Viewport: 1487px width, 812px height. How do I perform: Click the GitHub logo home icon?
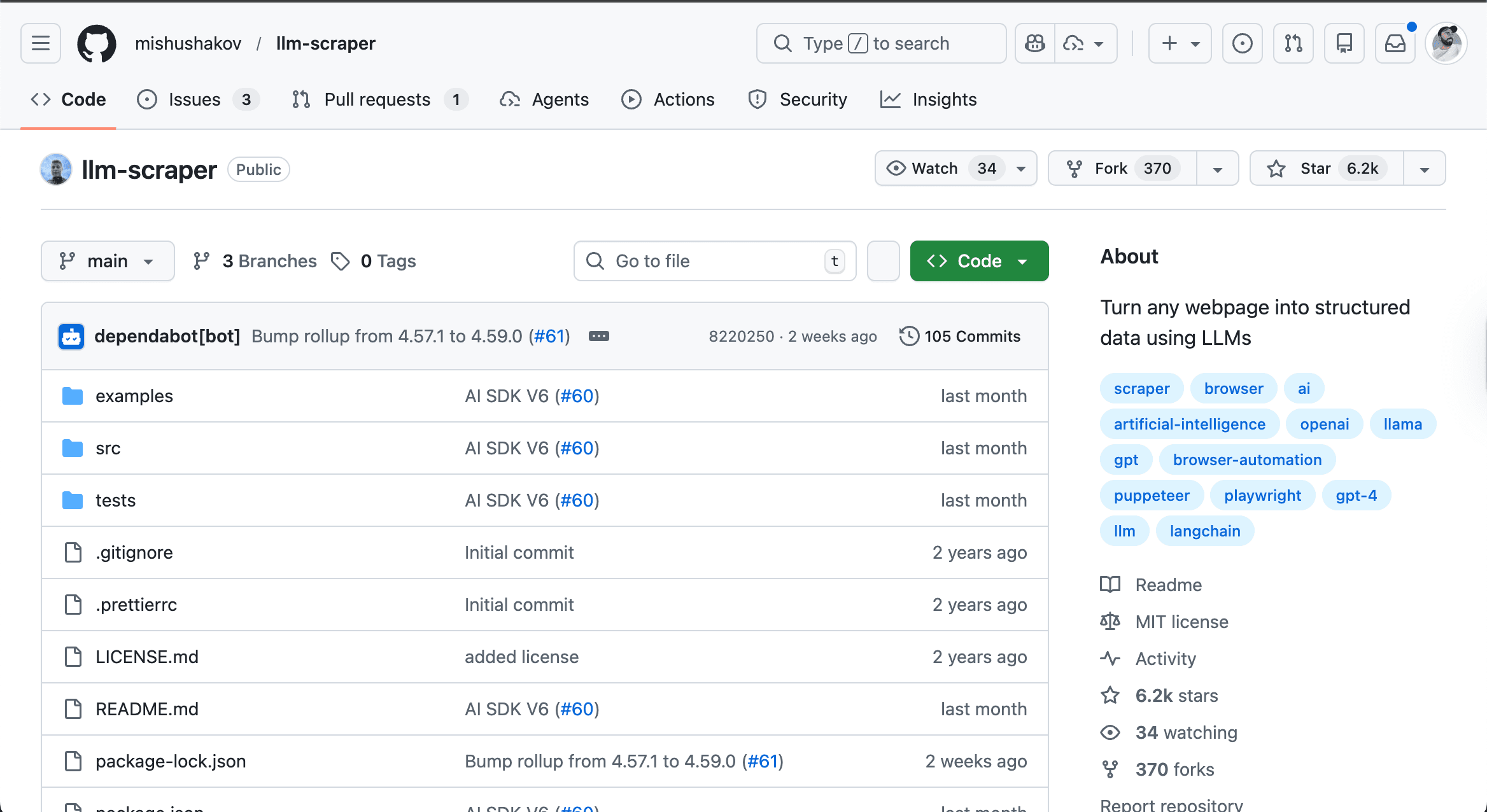click(97, 43)
